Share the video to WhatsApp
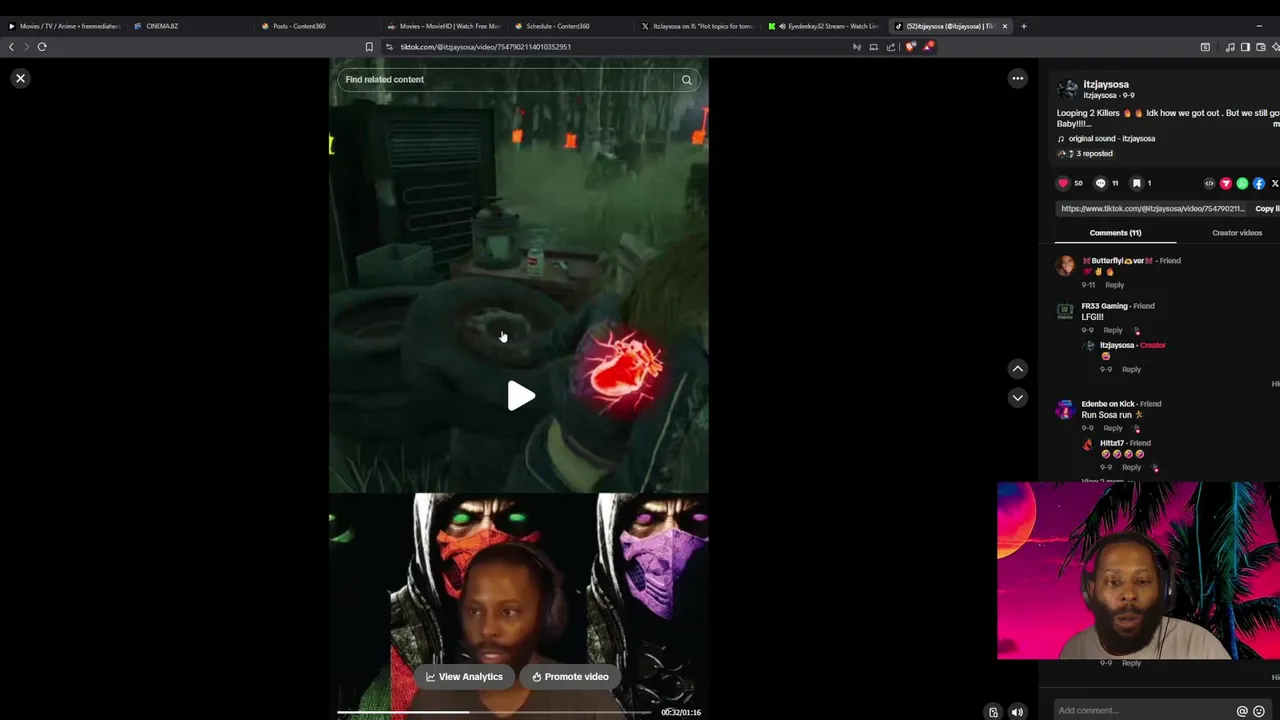 (x=1242, y=183)
